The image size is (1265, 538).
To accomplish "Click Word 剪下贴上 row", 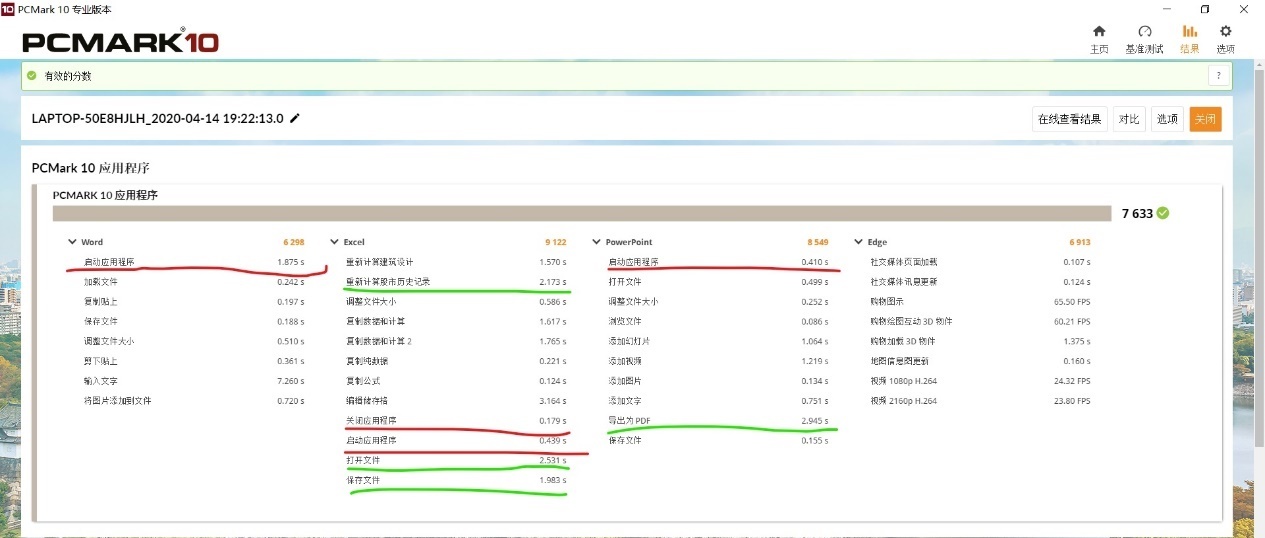I will [194, 361].
